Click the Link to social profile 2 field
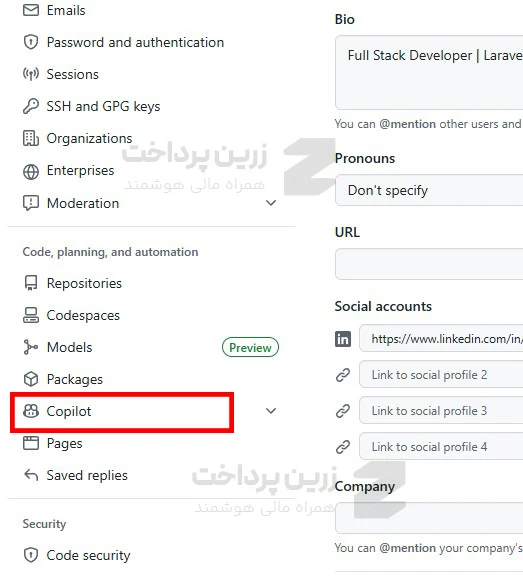The image size is (523, 578). click(441, 375)
